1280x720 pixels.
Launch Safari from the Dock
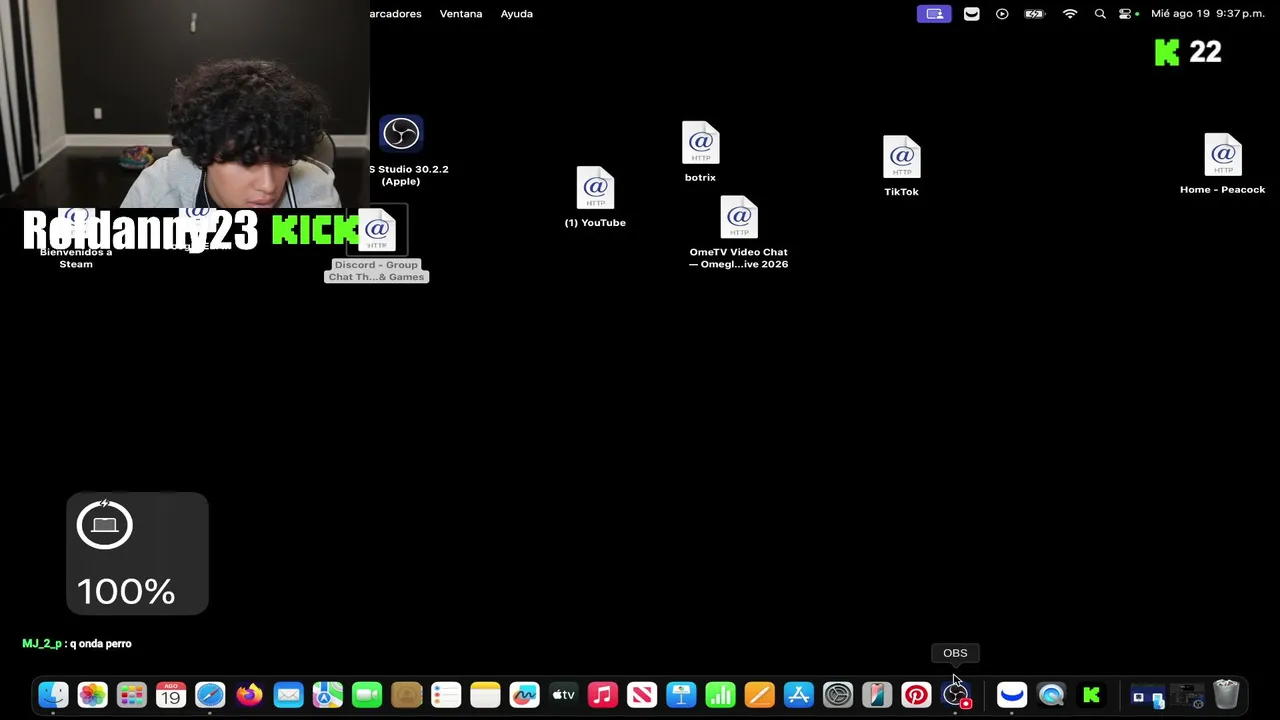[x=210, y=694]
